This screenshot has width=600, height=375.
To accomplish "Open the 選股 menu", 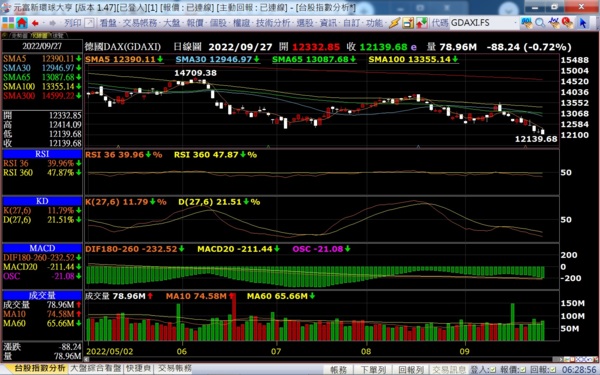I will tap(305, 23).
